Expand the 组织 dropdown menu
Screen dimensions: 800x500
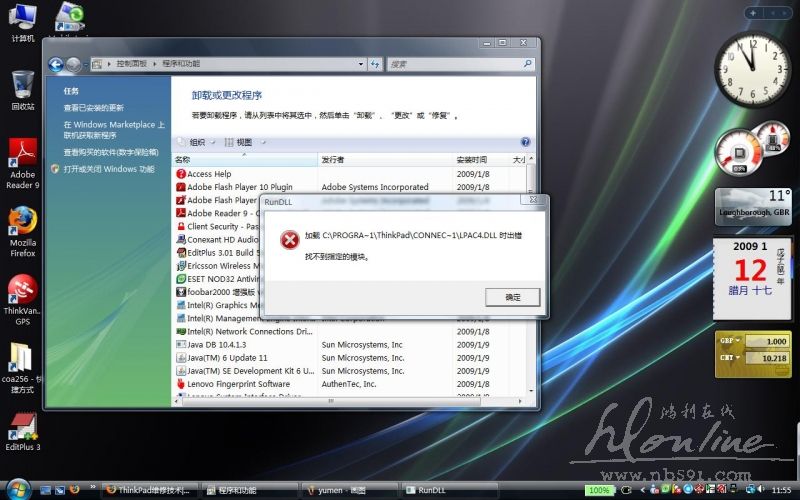click(197, 142)
